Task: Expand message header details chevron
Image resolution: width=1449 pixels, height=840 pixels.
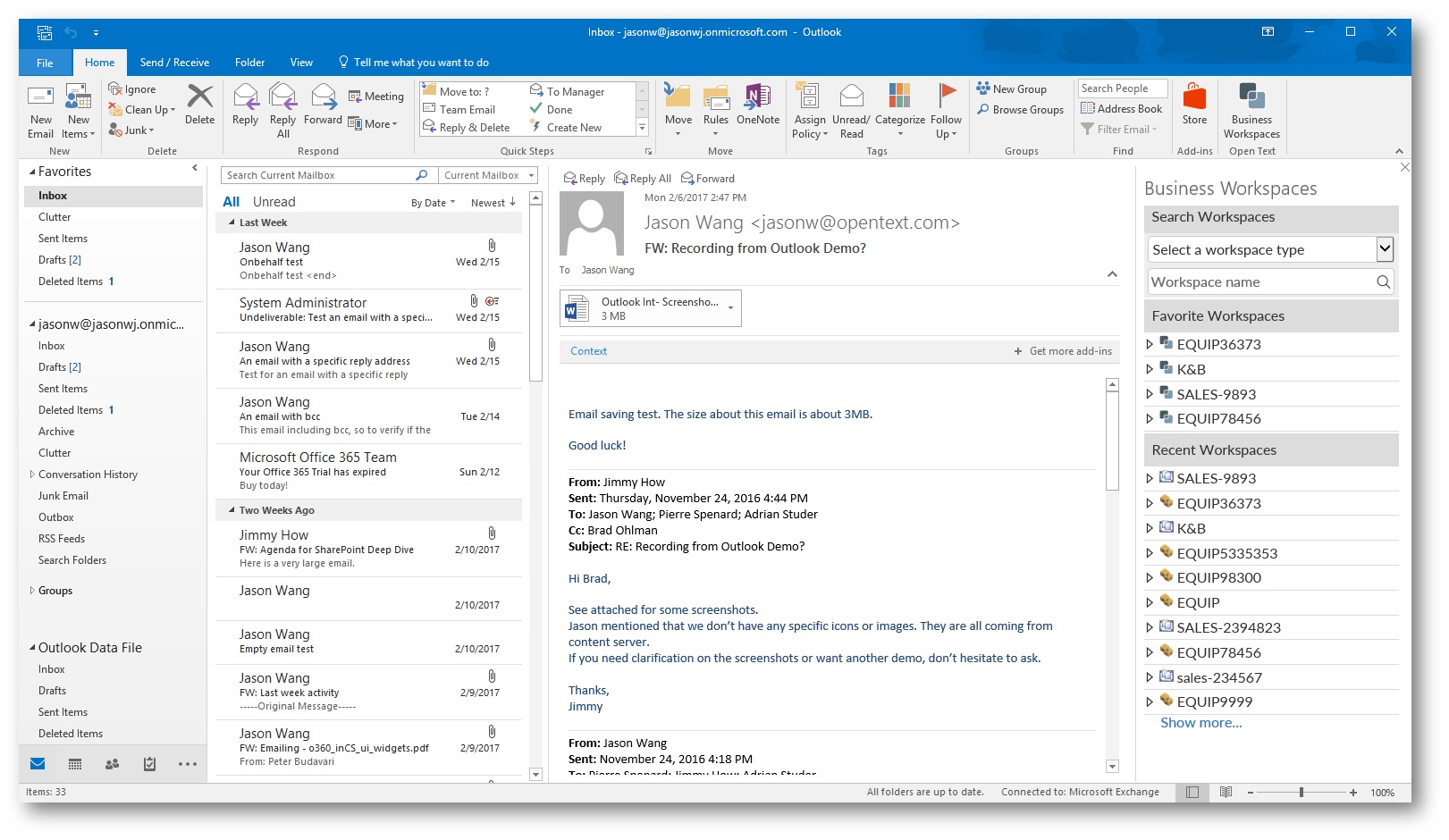Action: click(x=1112, y=274)
